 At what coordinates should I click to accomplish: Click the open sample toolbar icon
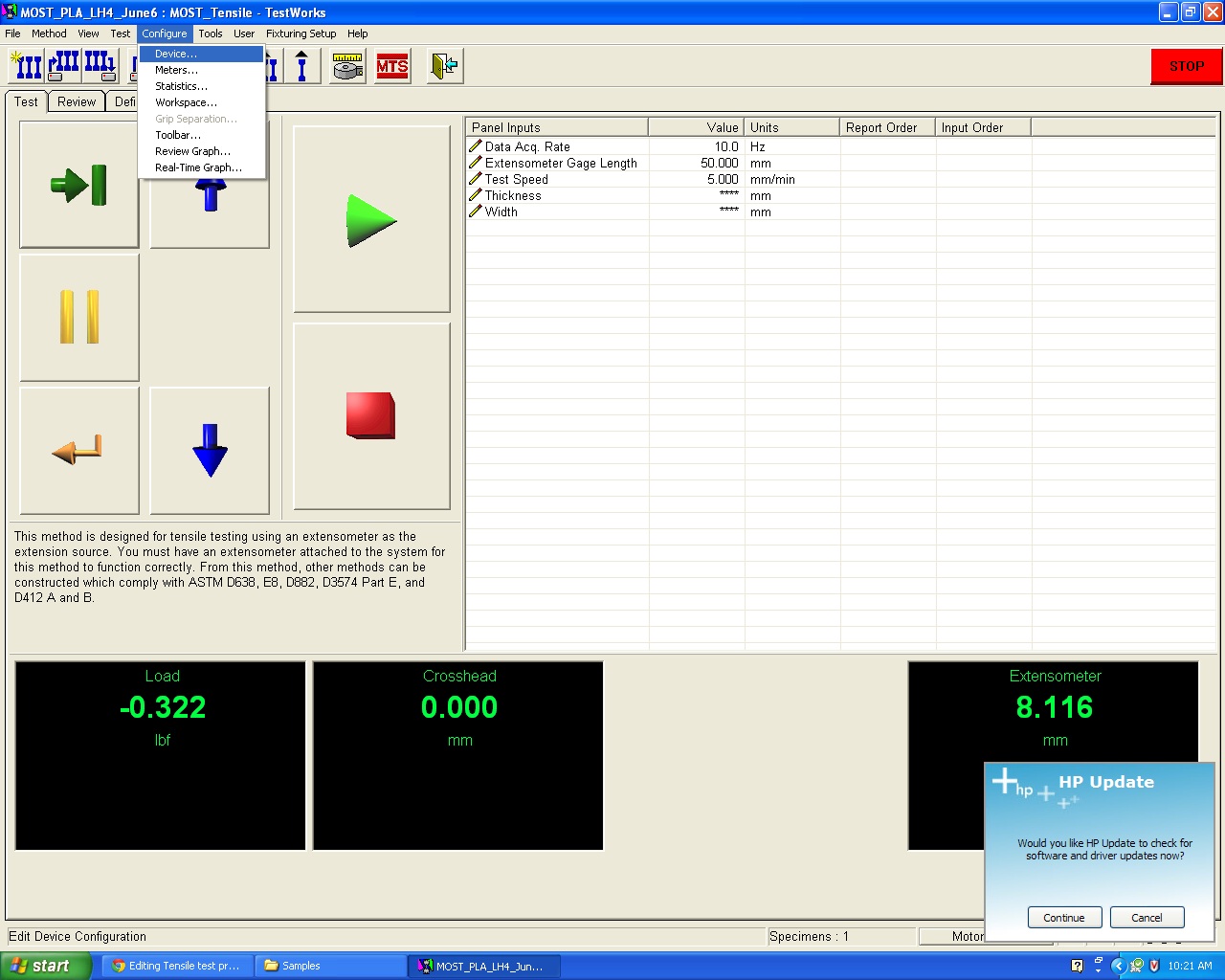pos(63,66)
